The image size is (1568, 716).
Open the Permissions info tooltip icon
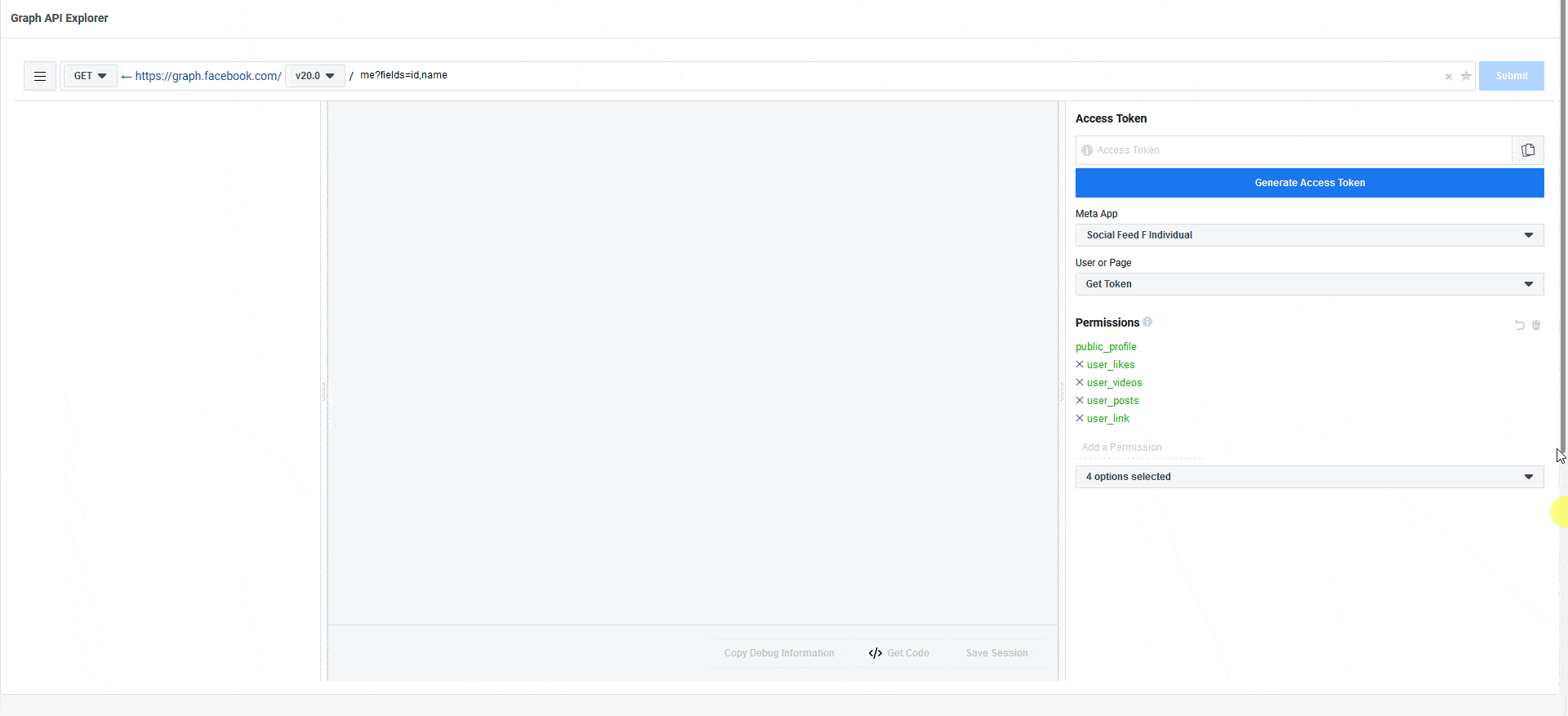(x=1147, y=322)
